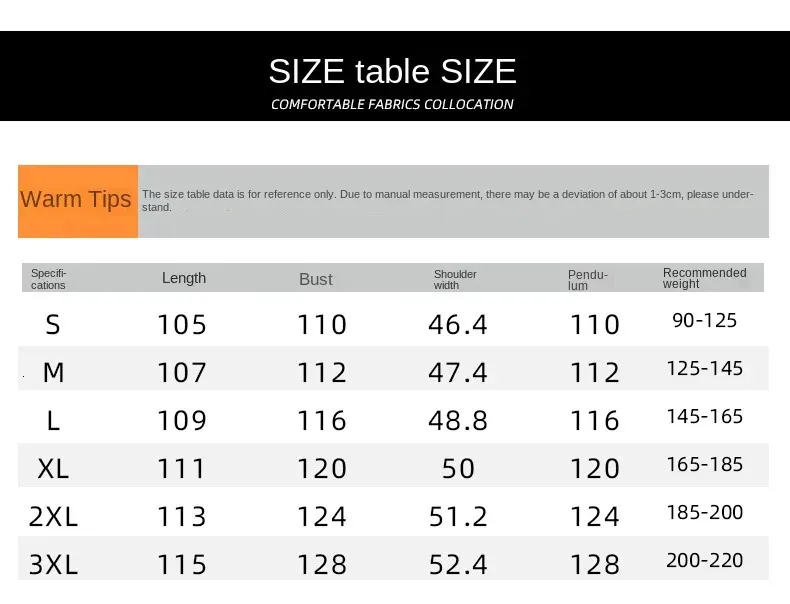This screenshot has width=790, height=604.
Task: Click the 3XL size row label
Action: point(53,564)
